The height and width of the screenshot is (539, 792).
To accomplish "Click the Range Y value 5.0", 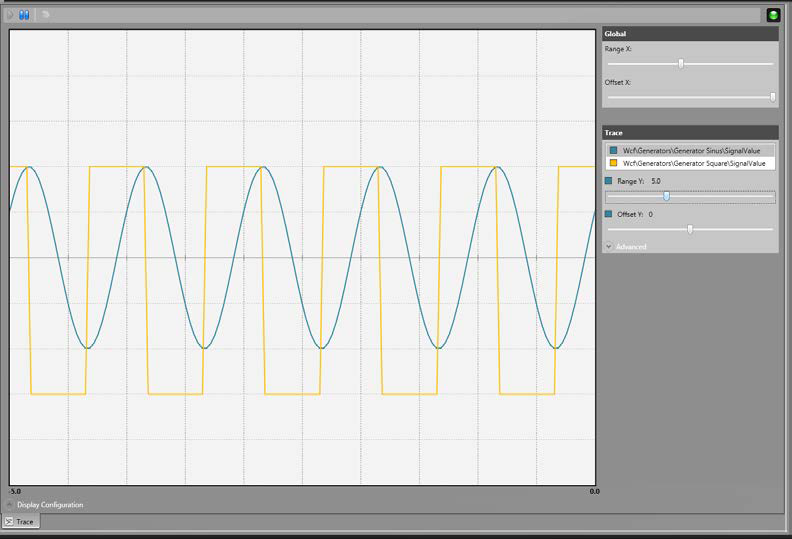I will tap(656, 181).
